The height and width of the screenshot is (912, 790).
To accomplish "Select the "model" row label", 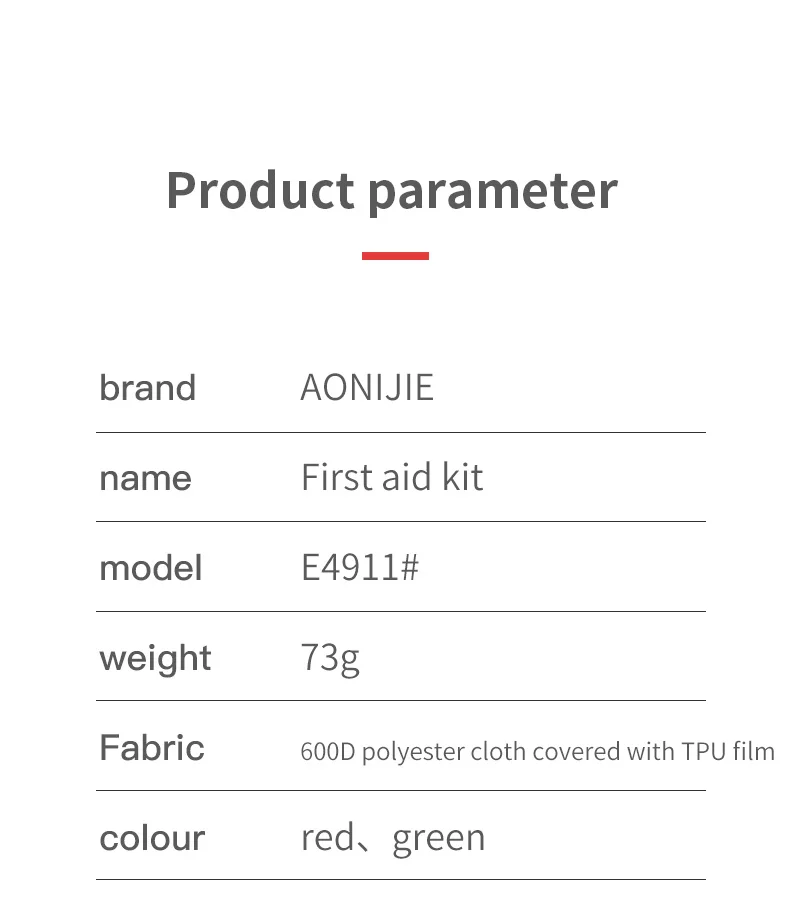I will point(150,568).
